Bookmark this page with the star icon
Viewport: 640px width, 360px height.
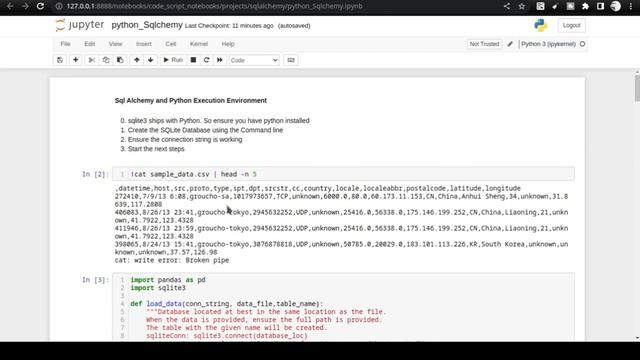[x=522, y=6]
